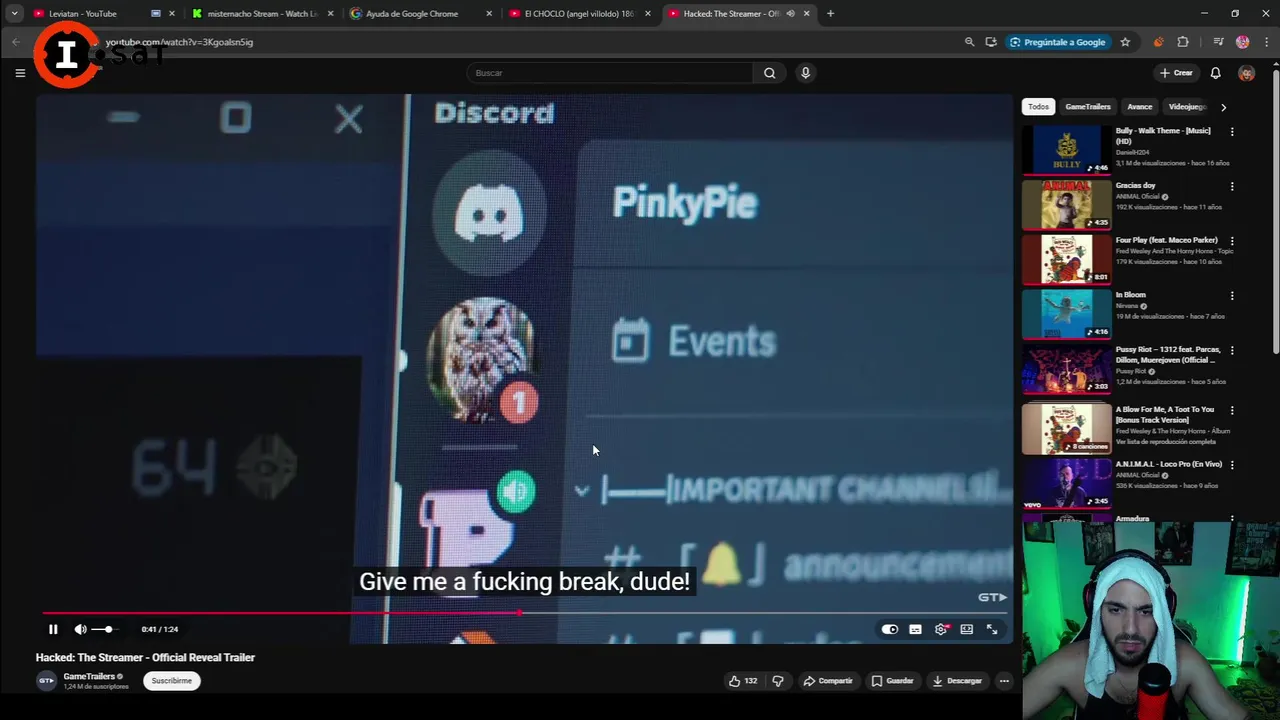1280x720 pixels.
Task: Open the In Bloom Nirvana video thumbnail
Action: pyautogui.click(x=1067, y=313)
